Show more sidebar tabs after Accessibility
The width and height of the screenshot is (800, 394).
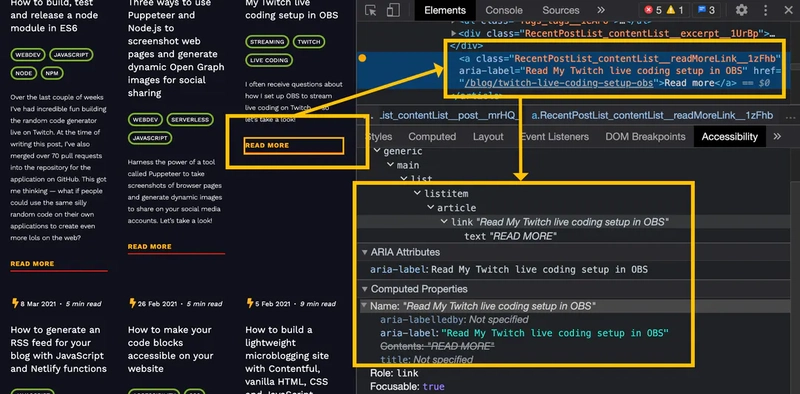point(777,137)
